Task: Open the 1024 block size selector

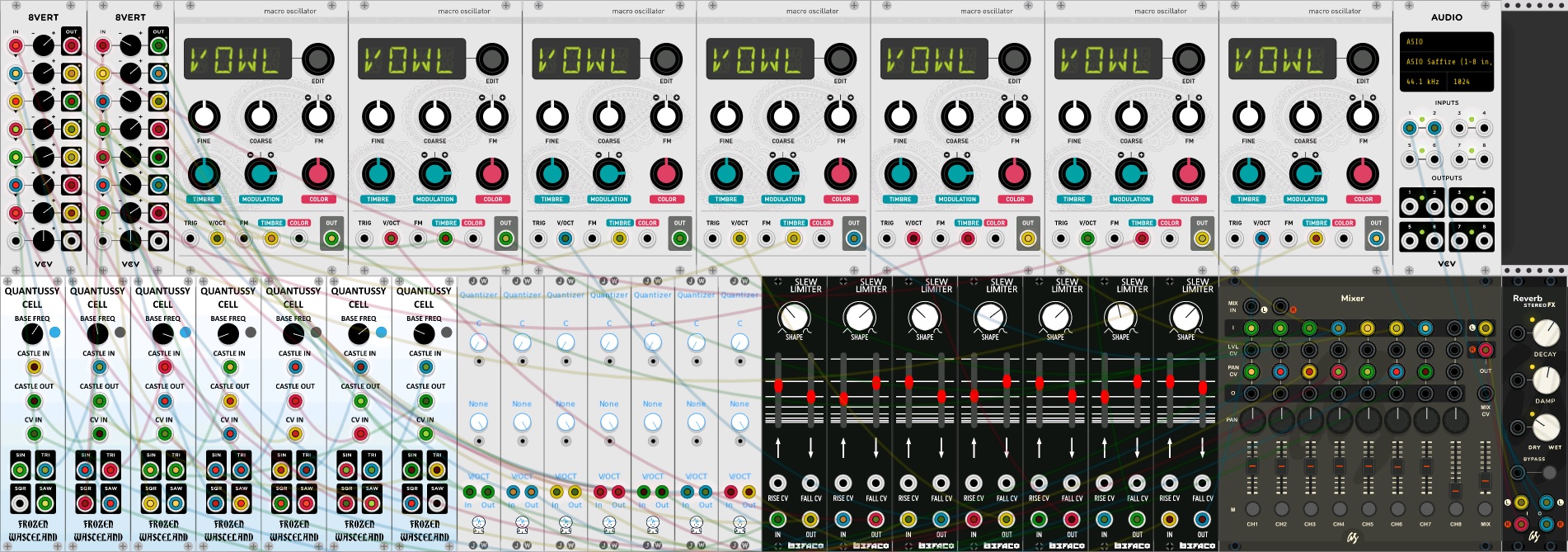Action: coord(1470,82)
